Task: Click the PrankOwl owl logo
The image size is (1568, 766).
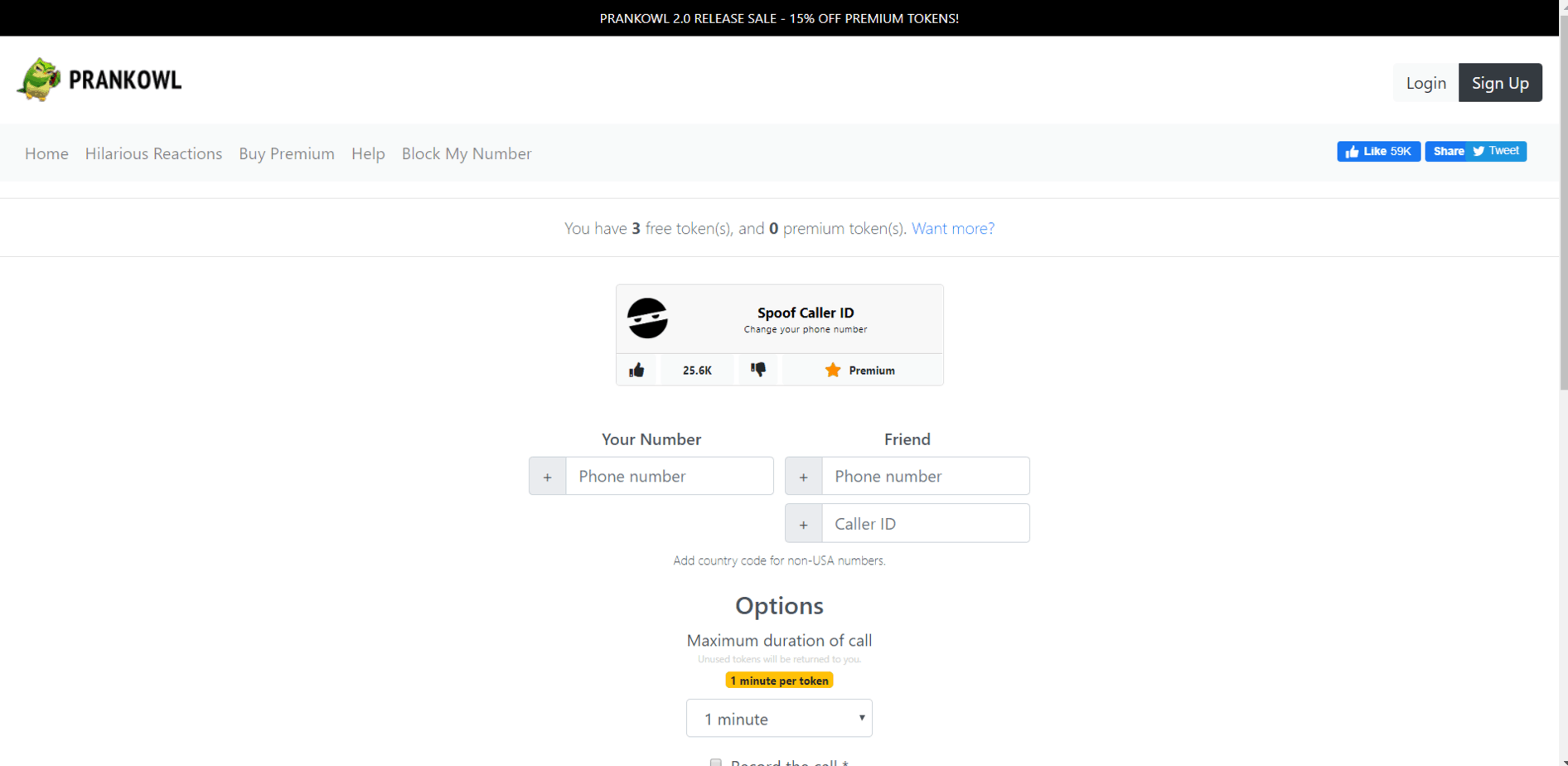Action: point(39,80)
